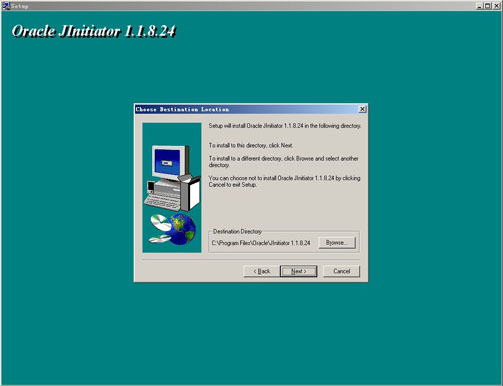Click the Destination Directory group label
This screenshot has height=386, width=503.
tap(237, 231)
